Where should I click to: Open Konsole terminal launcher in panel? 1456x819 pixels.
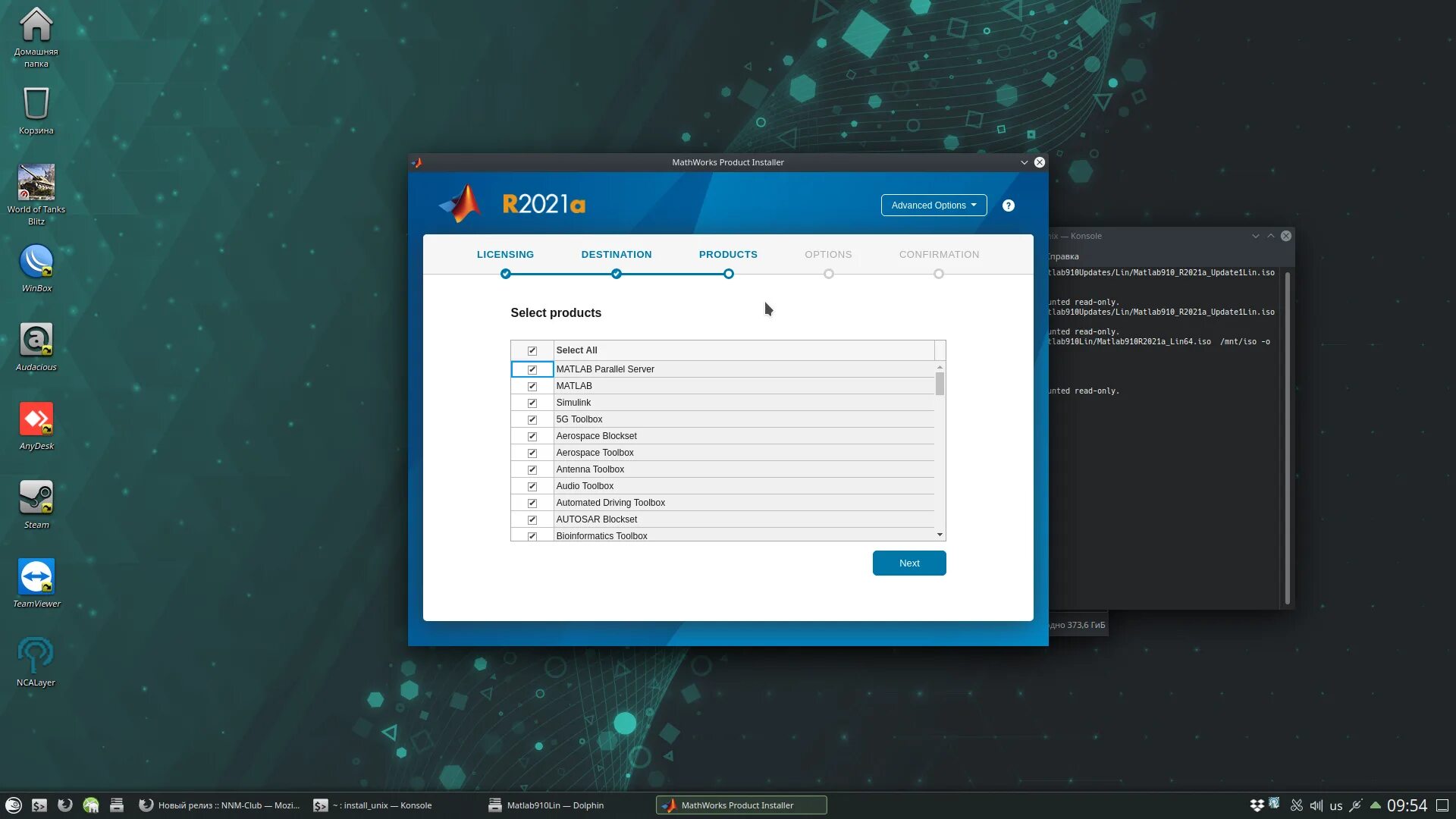coord(39,805)
